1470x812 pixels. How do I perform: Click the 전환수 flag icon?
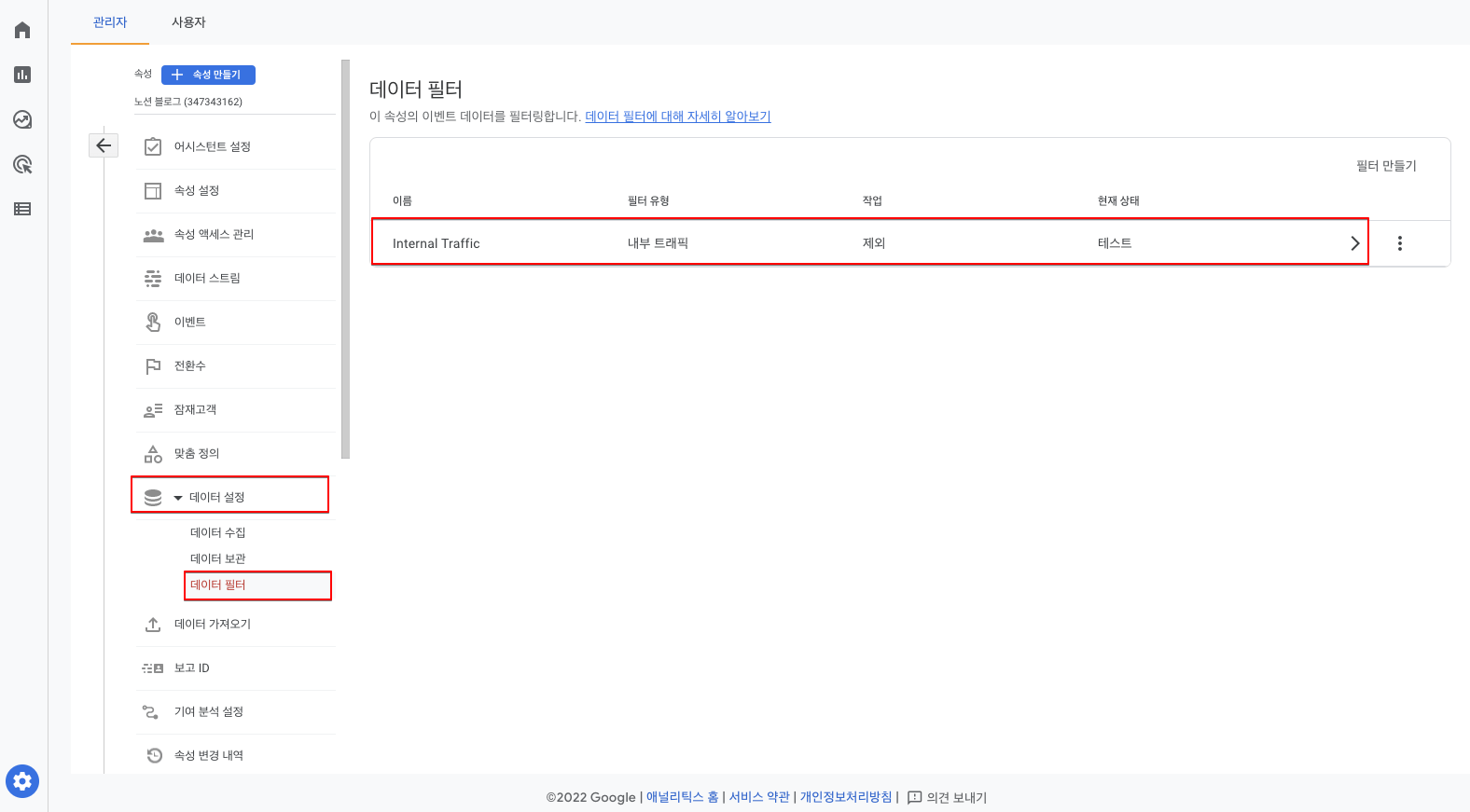click(x=153, y=366)
